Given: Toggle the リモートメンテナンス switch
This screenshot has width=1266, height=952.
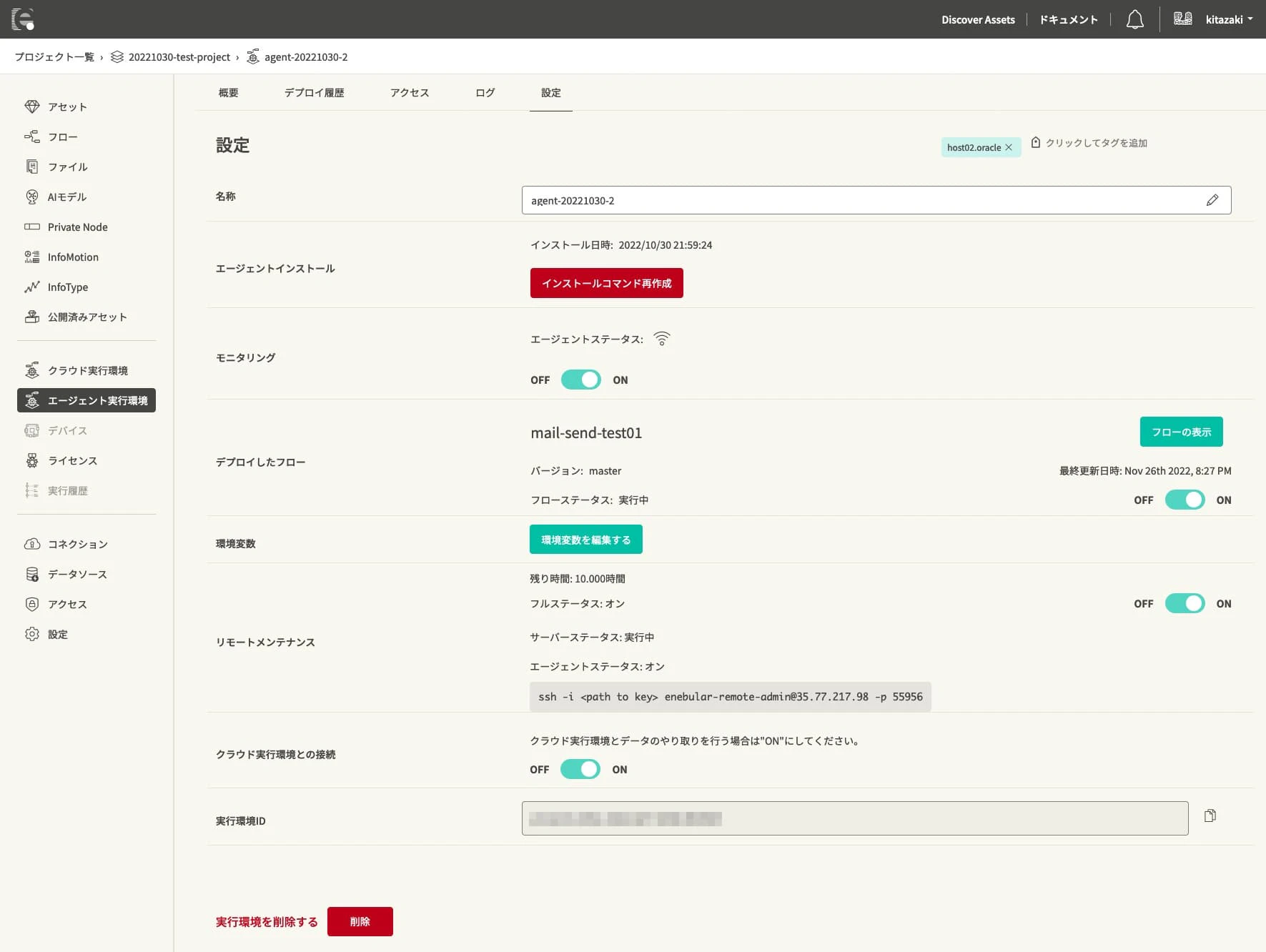Looking at the screenshot, I should pos(1185,603).
